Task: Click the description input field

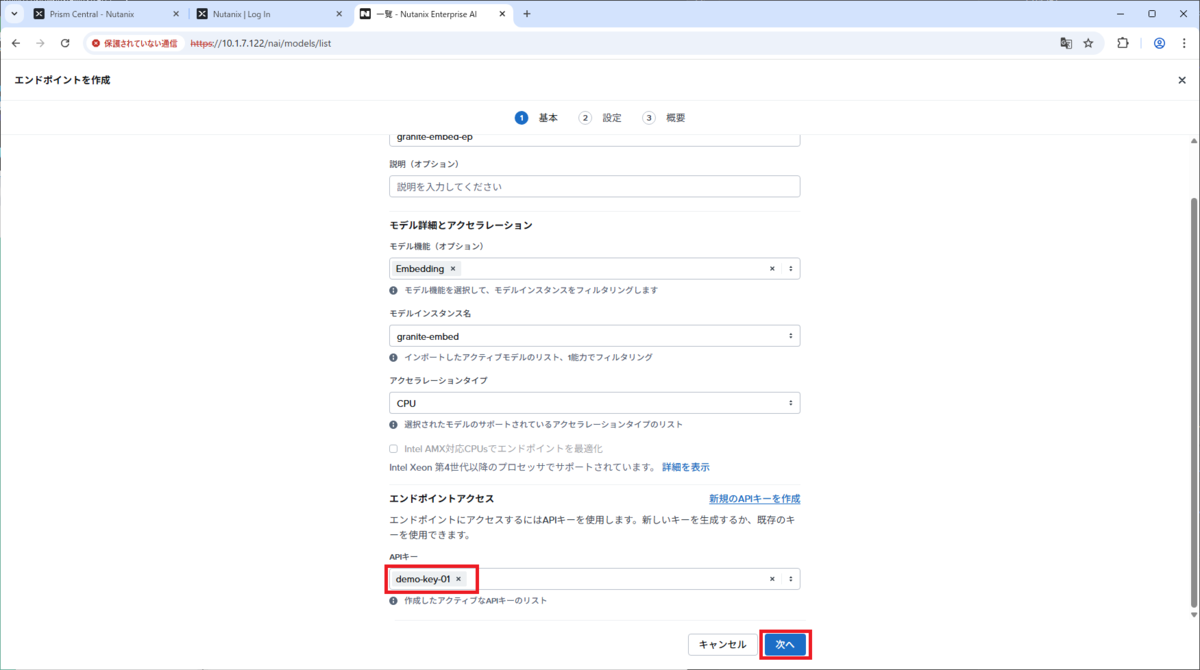Action: (x=594, y=187)
